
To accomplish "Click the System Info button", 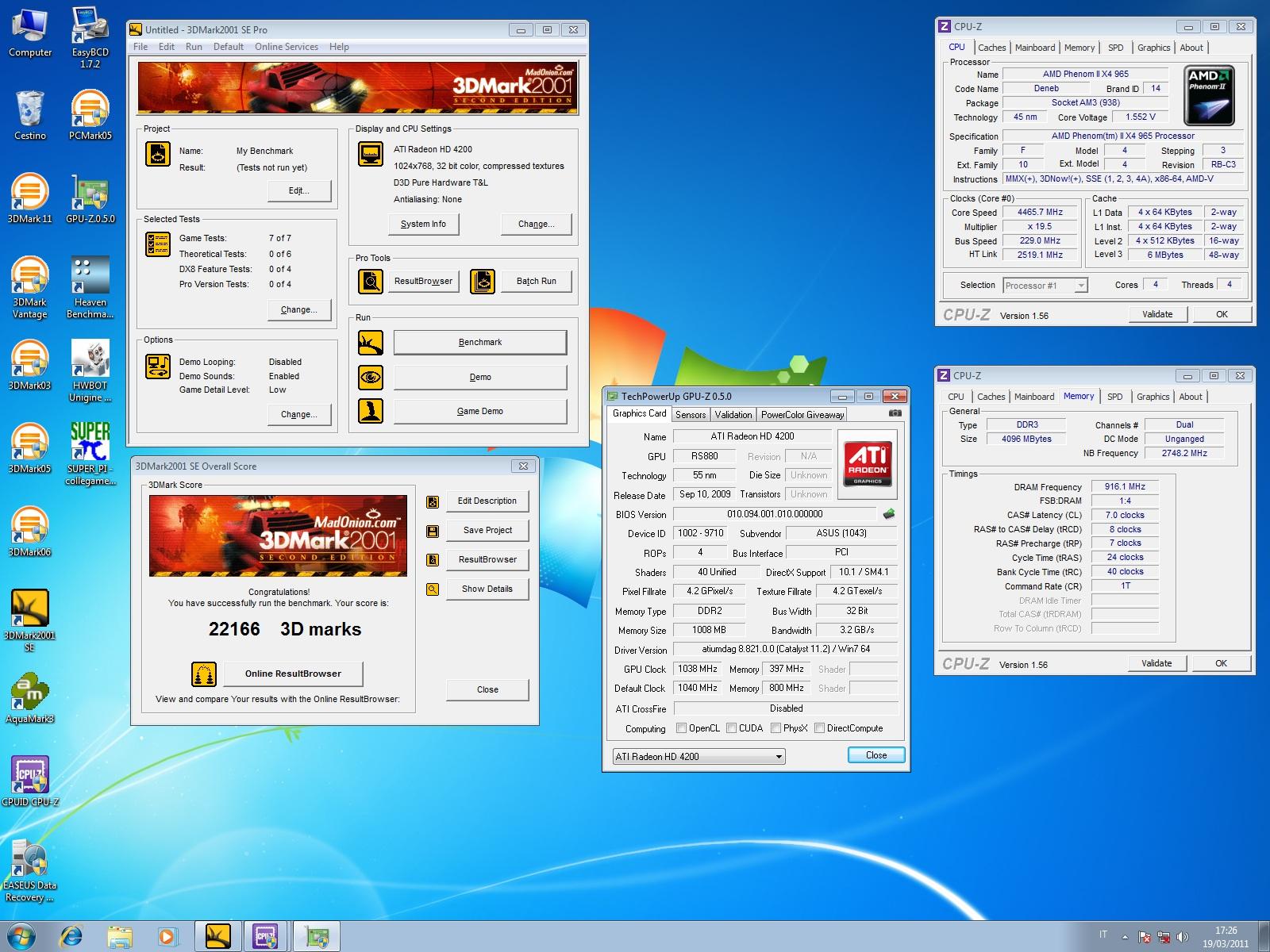I will point(423,225).
